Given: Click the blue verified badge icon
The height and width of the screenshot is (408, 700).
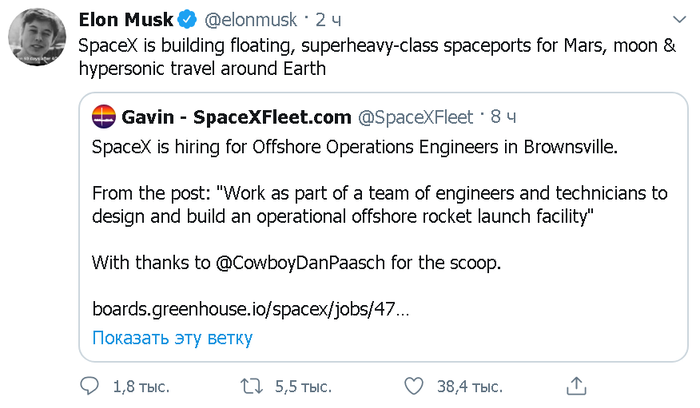Looking at the screenshot, I should [187, 20].
